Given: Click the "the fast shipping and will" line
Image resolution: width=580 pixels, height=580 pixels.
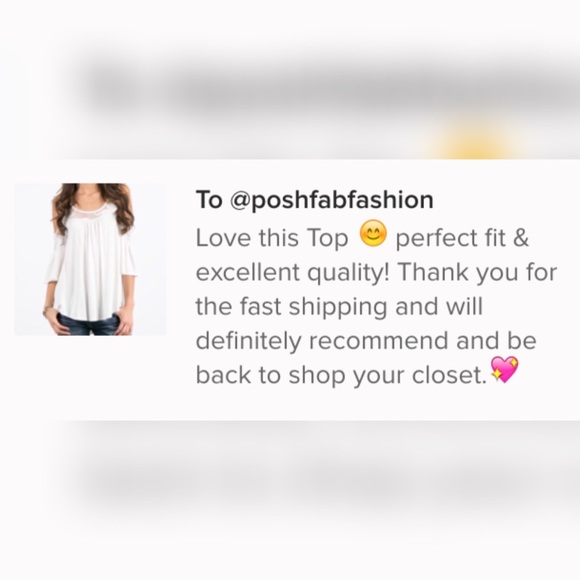Looking at the screenshot, I should tap(339, 307).
